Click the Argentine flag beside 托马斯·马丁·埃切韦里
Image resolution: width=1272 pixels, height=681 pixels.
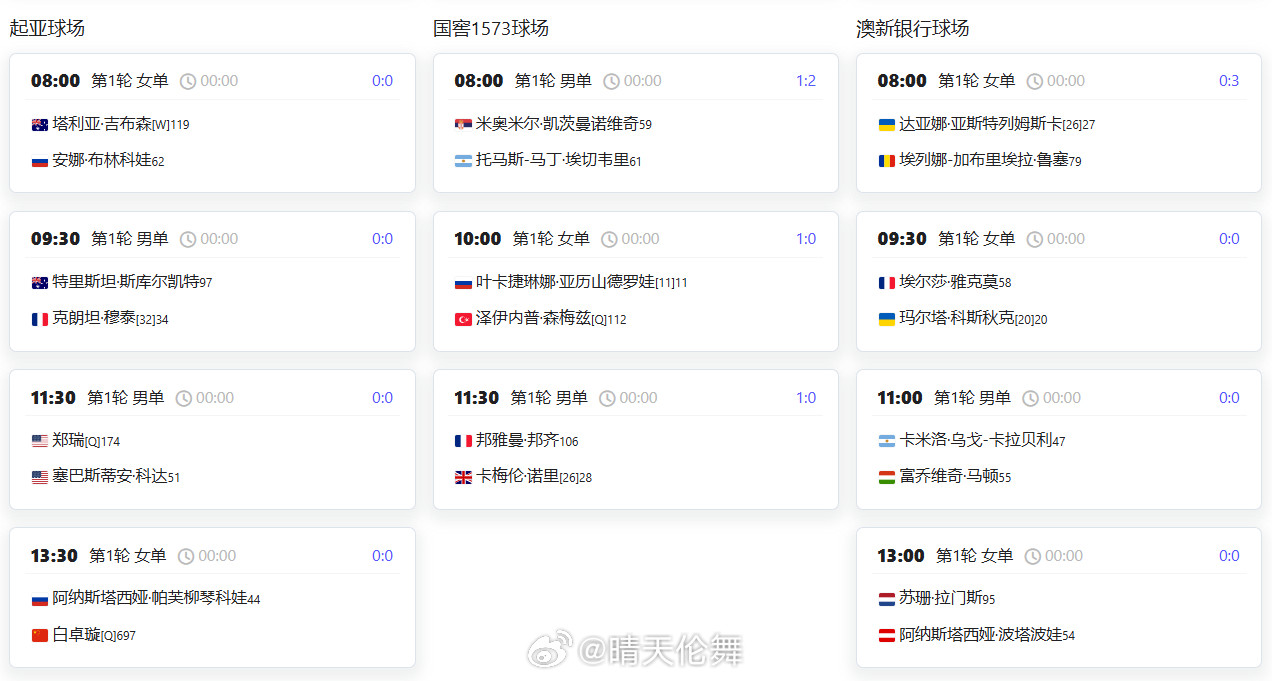[x=463, y=160]
